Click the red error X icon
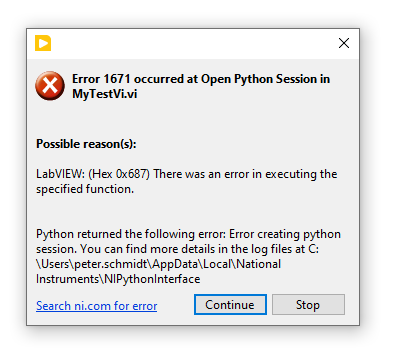Screen dimensions: 395x360 (x=50, y=86)
